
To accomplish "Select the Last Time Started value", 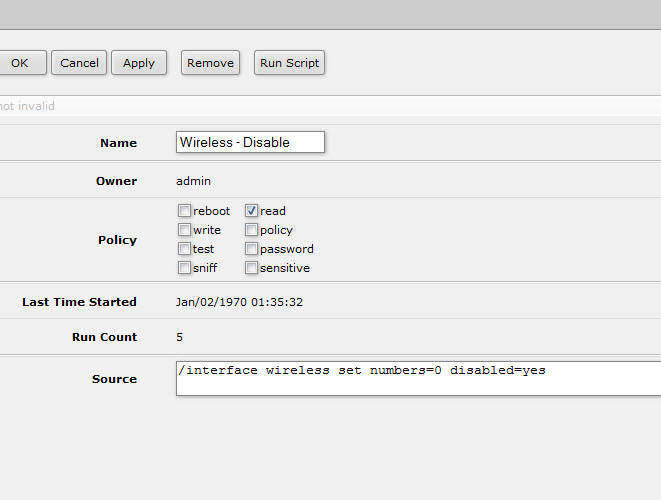I will click(239, 302).
